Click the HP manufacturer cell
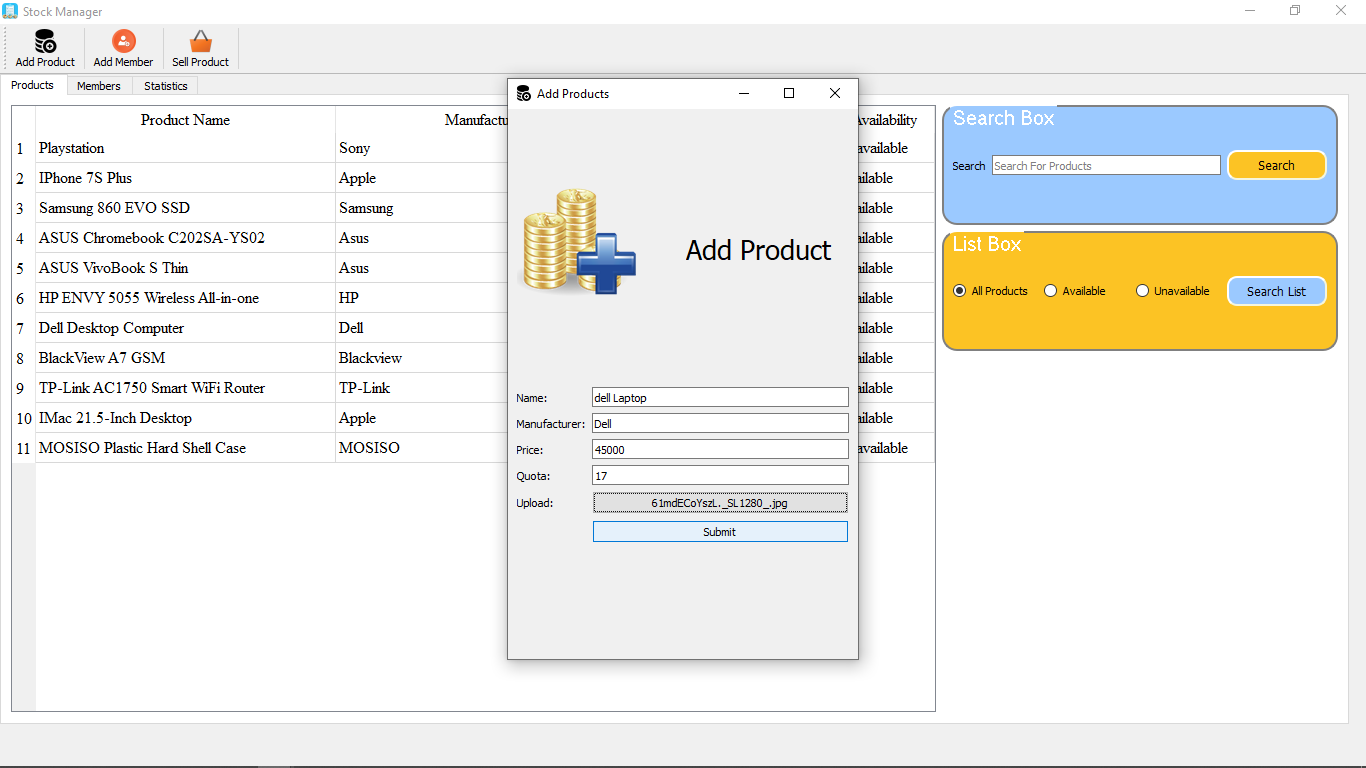Screen dimensions: 1366x768 pos(422,298)
